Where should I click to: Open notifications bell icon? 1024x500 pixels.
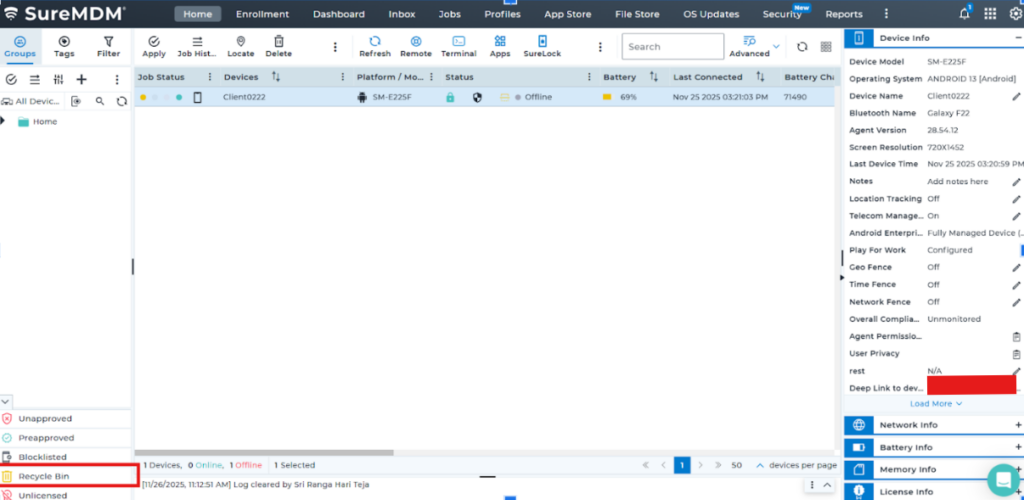[964, 14]
